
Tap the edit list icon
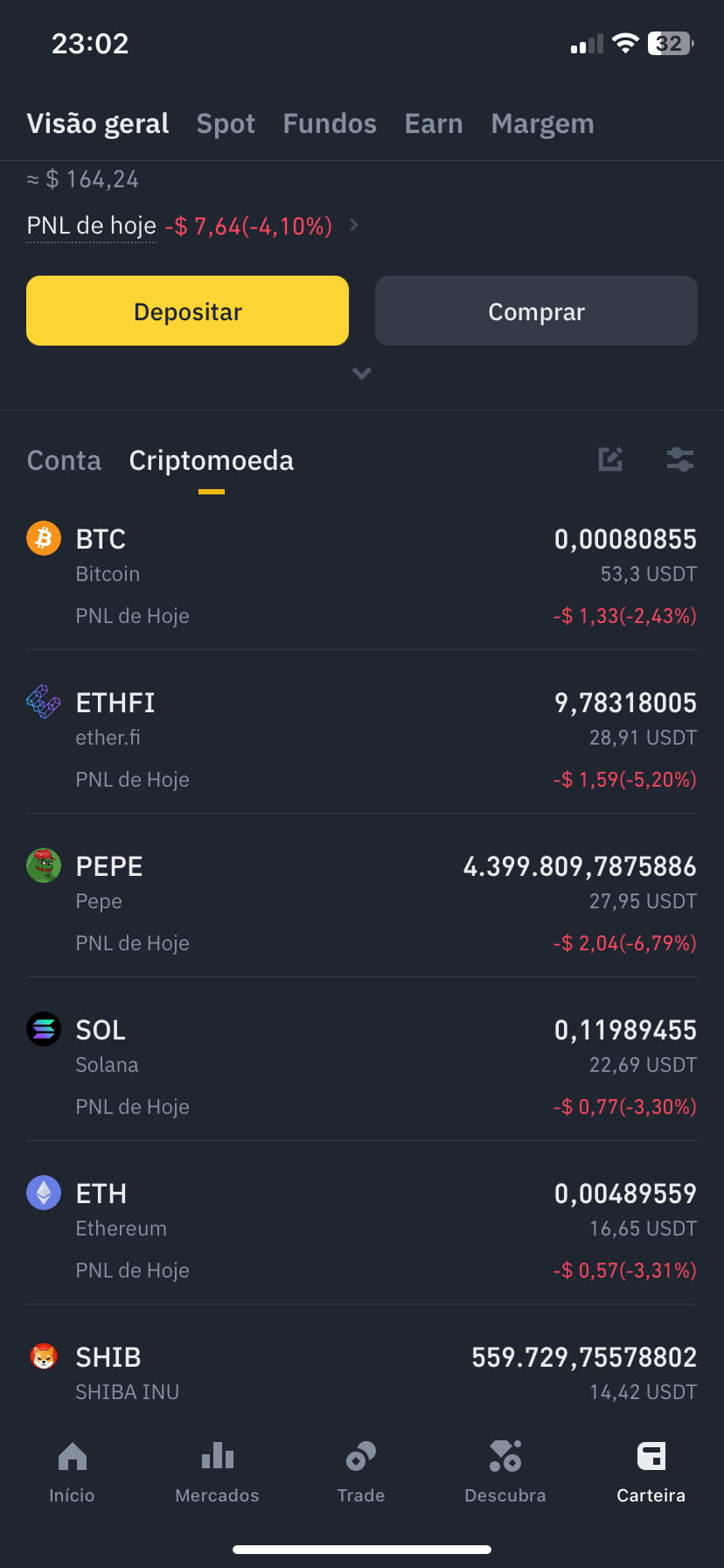610,459
